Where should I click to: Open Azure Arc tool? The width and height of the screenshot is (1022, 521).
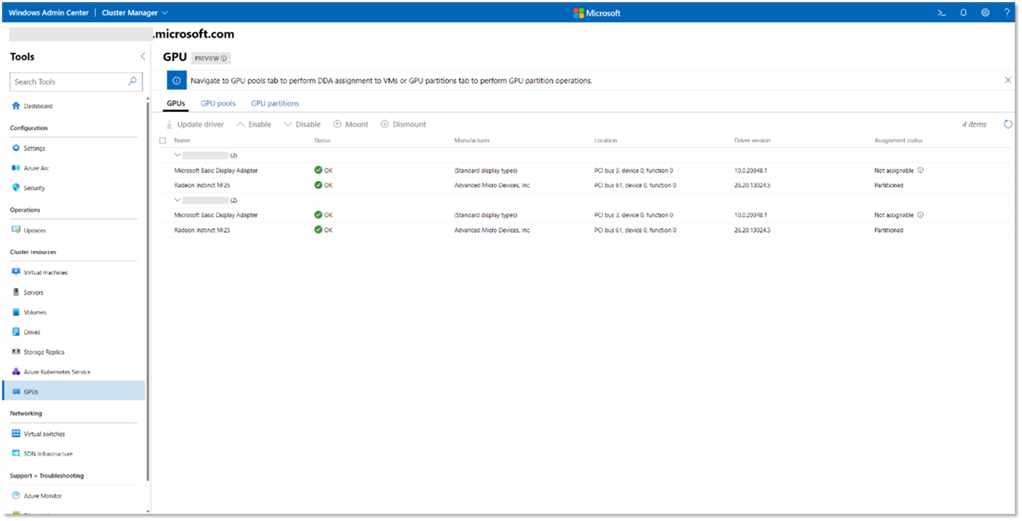[36, 168]
